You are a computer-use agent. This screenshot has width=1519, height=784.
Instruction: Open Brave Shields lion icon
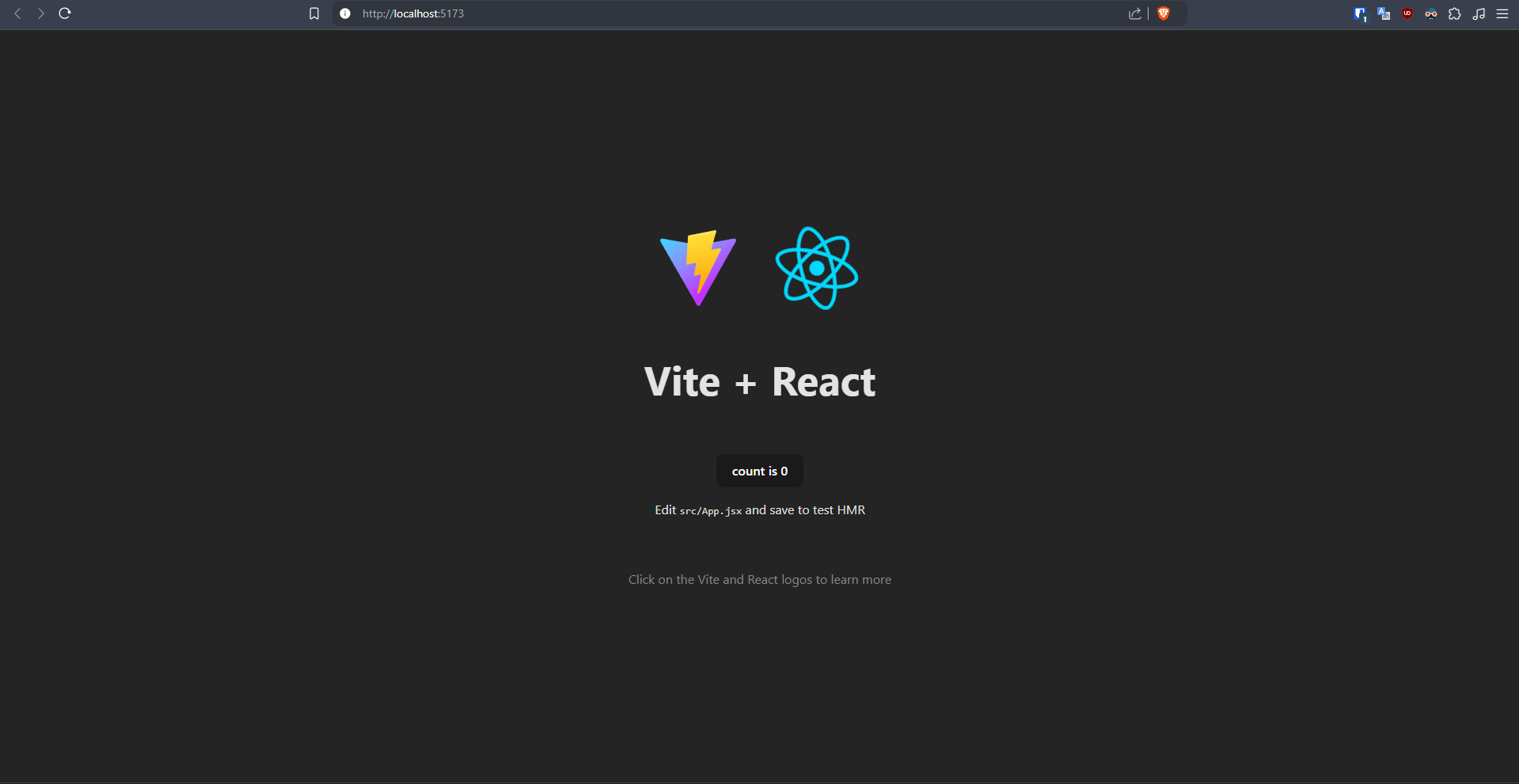click(1164, 13)
